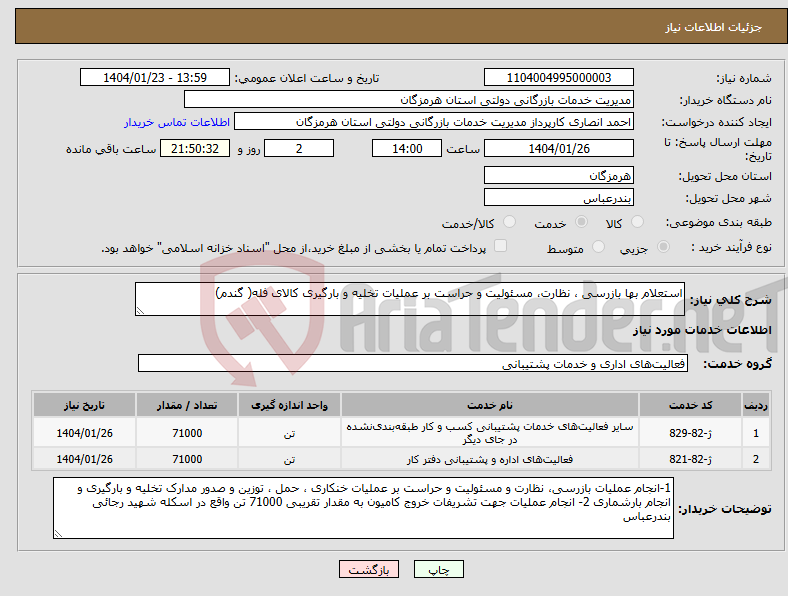Click the گروه خدمت field
The width and height of the screenshot is (788, 596).
tap(413, 363)
